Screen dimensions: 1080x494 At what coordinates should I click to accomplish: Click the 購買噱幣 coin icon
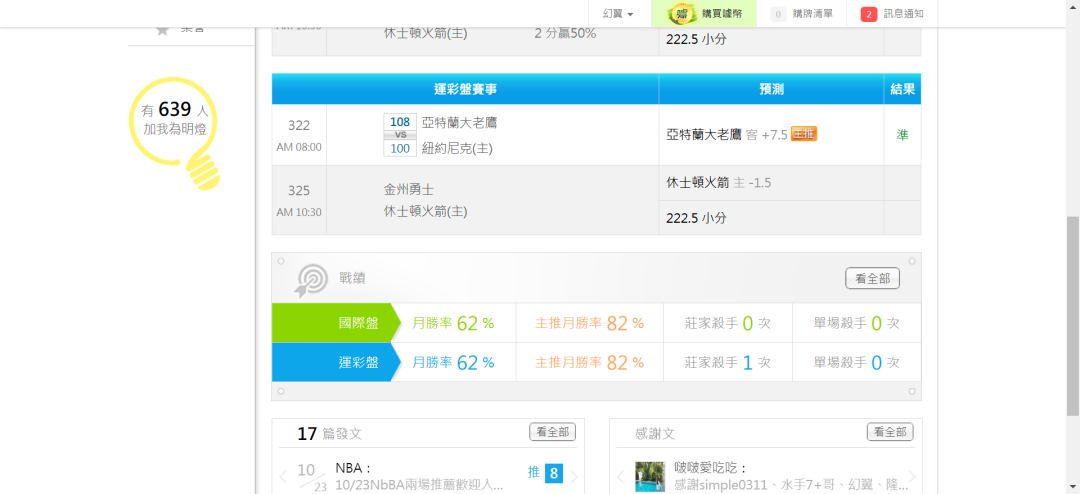[x=681, y=14]
